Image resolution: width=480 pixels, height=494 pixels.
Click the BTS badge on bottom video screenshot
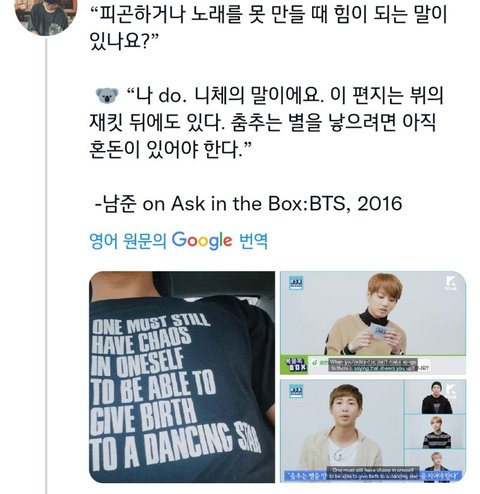pyautogui.click(x=296, y=391)
